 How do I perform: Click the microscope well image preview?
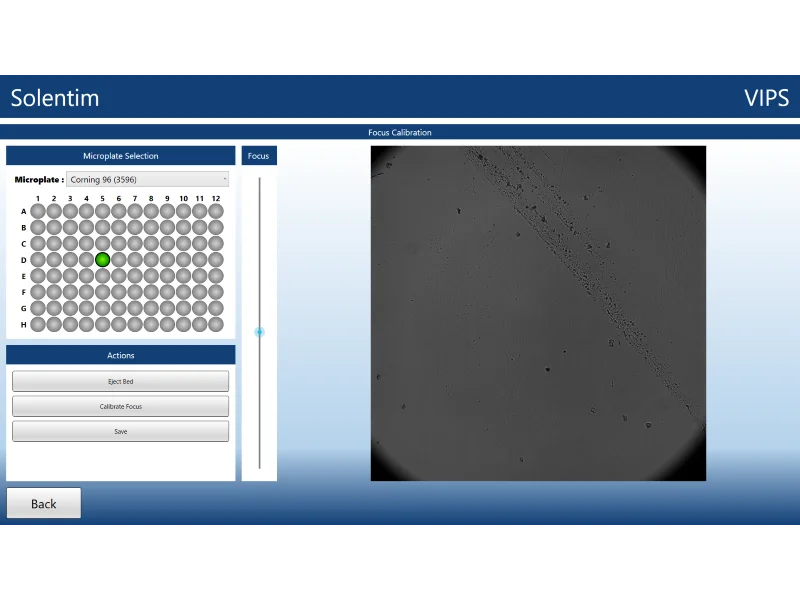538,313
